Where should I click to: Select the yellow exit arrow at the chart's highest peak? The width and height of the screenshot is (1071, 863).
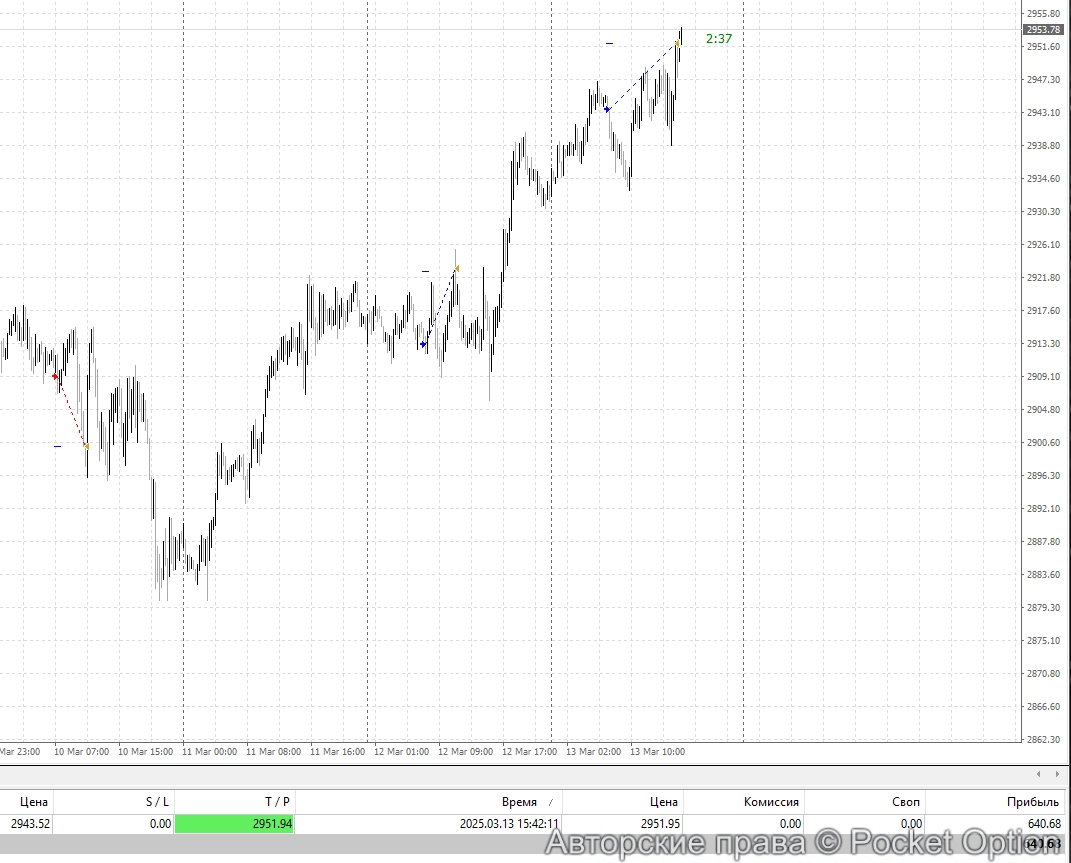678,42
